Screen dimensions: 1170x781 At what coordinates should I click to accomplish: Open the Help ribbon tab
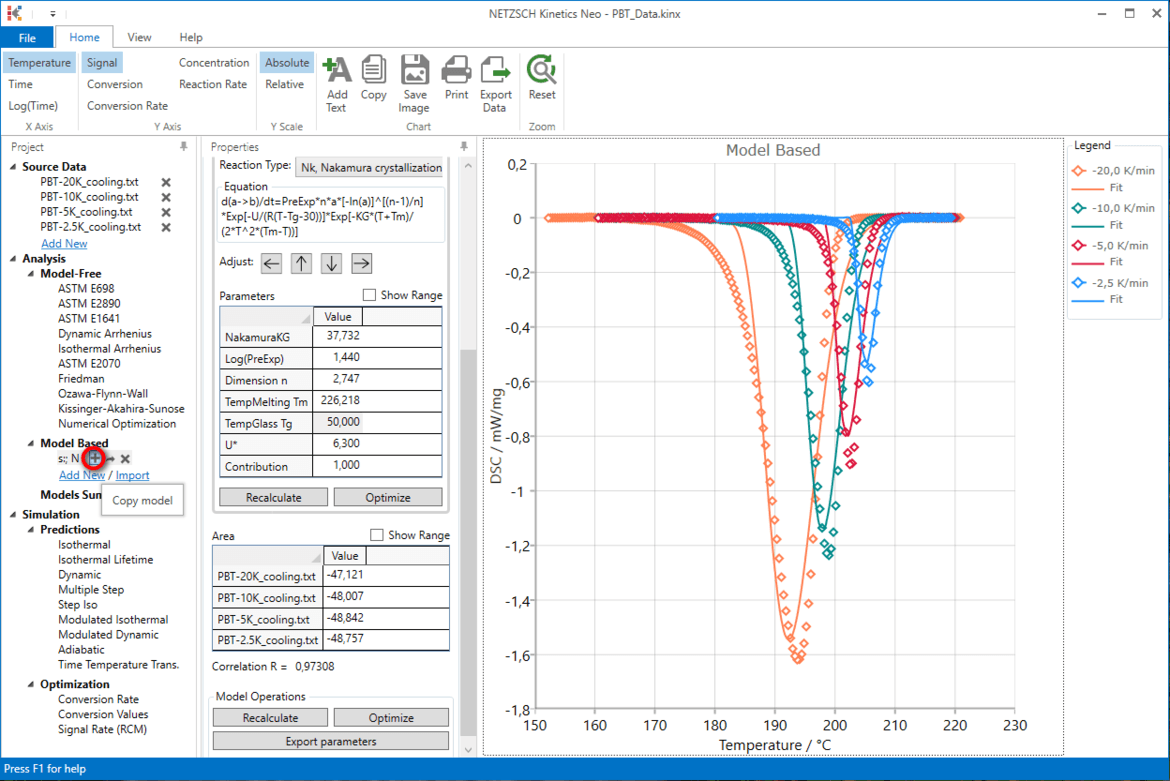tap(190, 37)
